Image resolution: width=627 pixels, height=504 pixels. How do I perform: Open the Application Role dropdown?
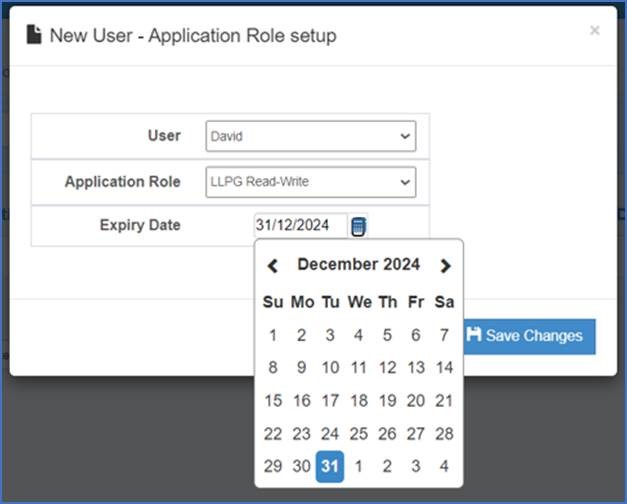click(311, 182)
